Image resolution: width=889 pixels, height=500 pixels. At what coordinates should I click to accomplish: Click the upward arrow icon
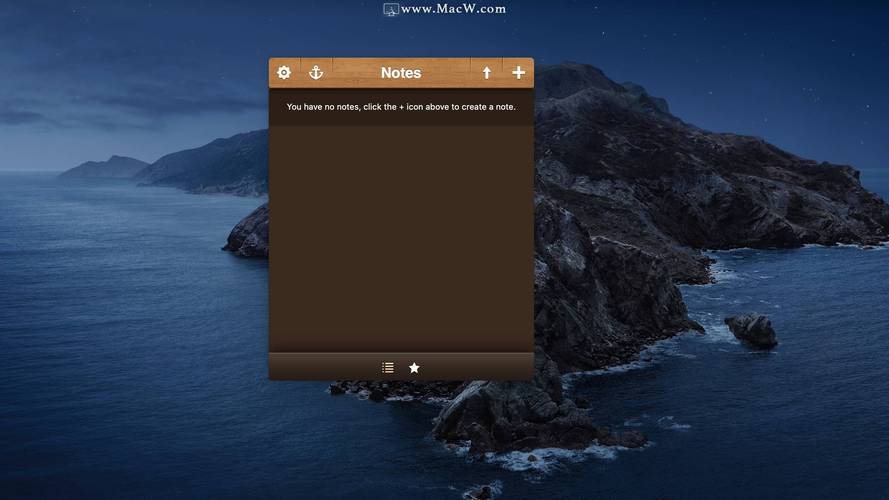tap(486, 73)
